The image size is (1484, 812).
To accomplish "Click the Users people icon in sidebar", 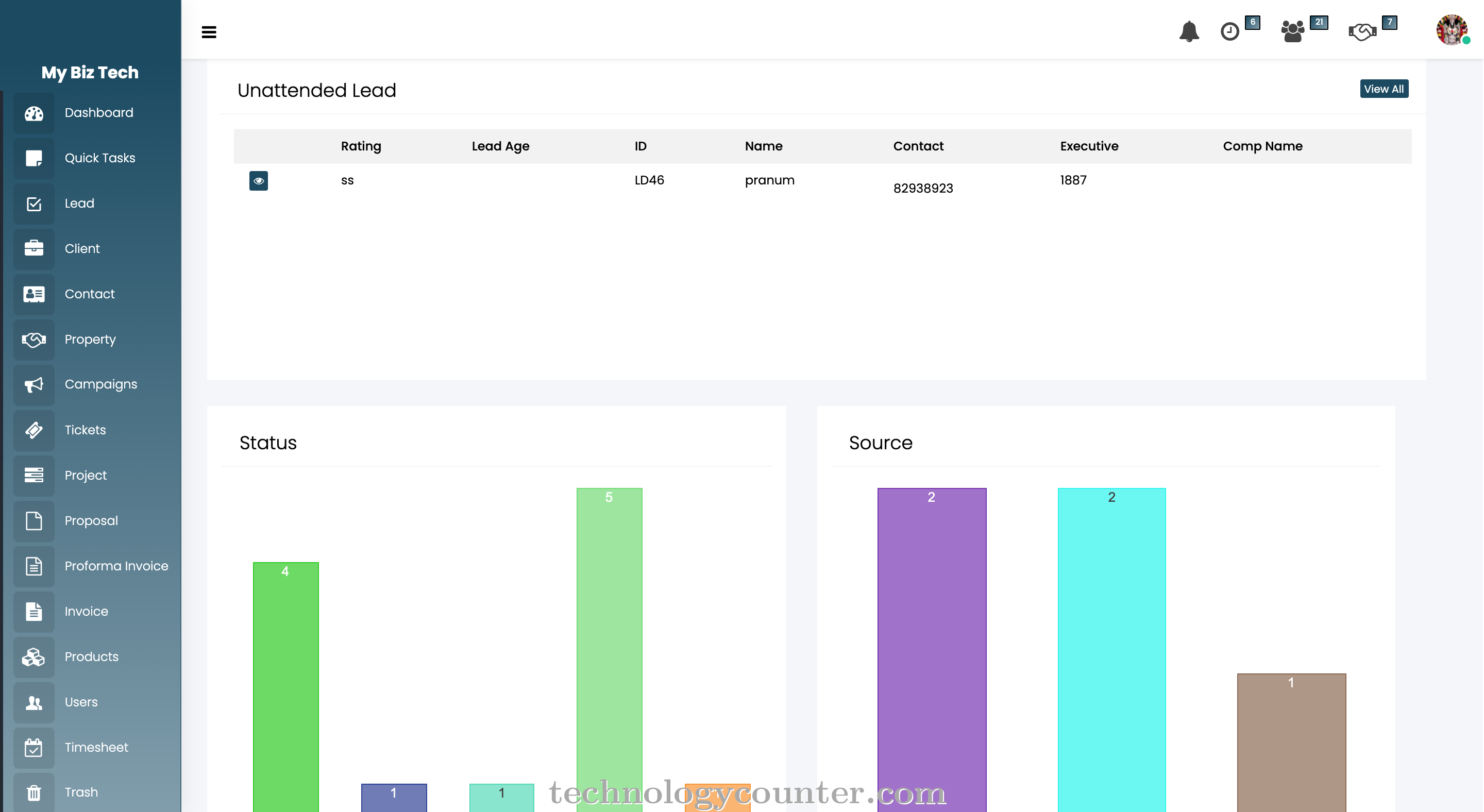I will (x=34, y=703).
